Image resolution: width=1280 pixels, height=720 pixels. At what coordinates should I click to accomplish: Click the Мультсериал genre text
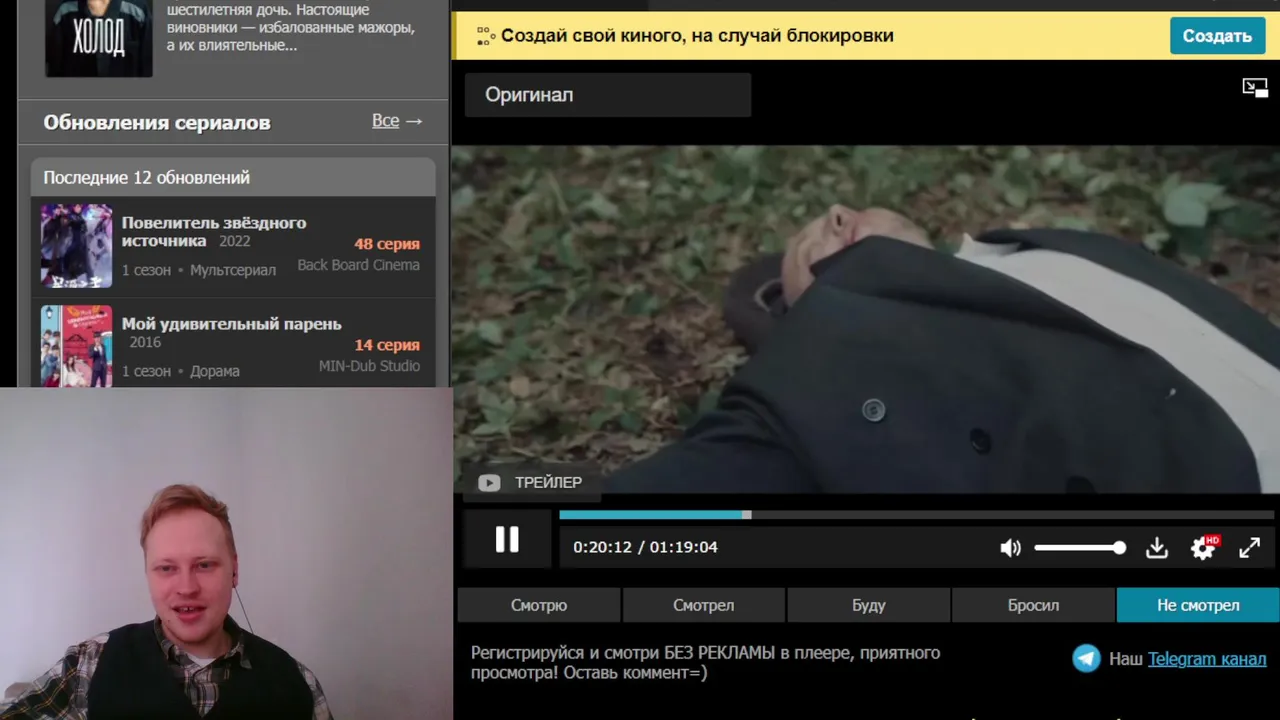[233, 270]
